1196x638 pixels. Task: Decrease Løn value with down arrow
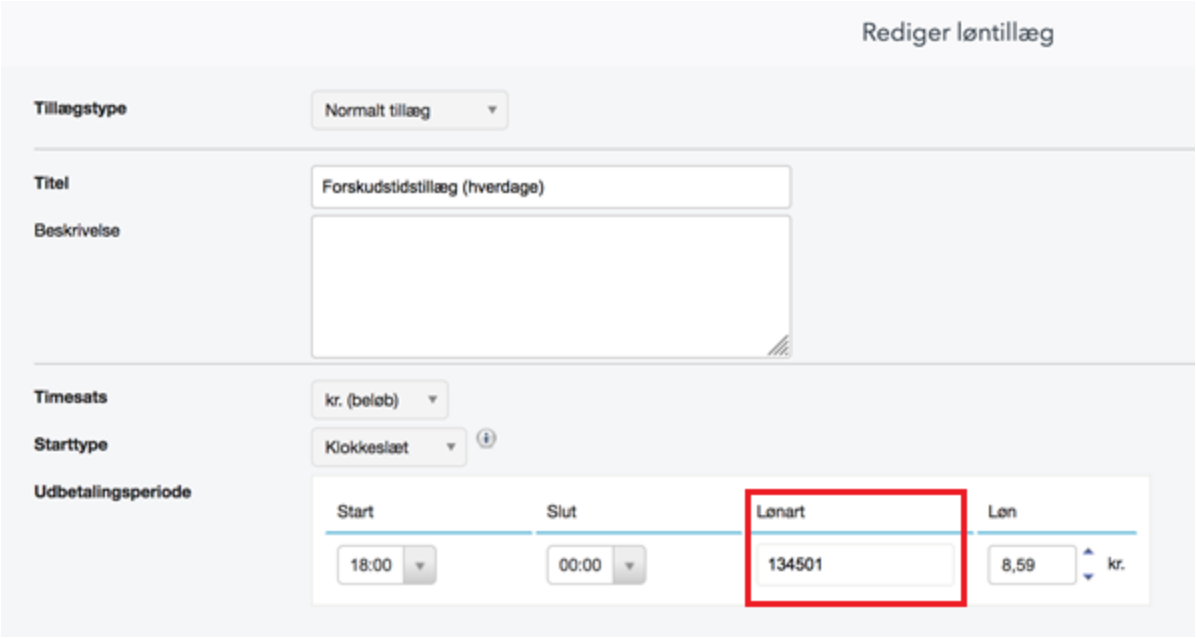[x=1088, y=576]
